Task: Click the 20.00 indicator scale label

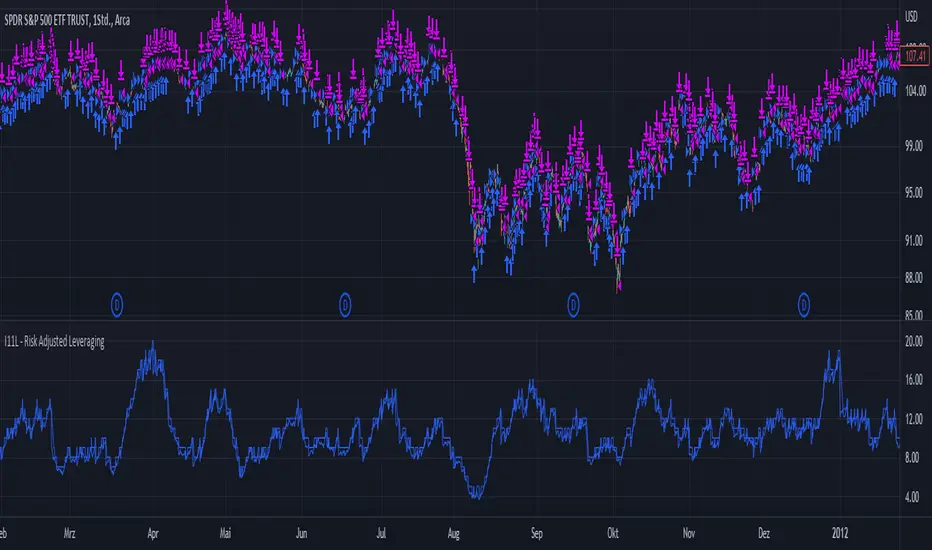Action: 914,341
